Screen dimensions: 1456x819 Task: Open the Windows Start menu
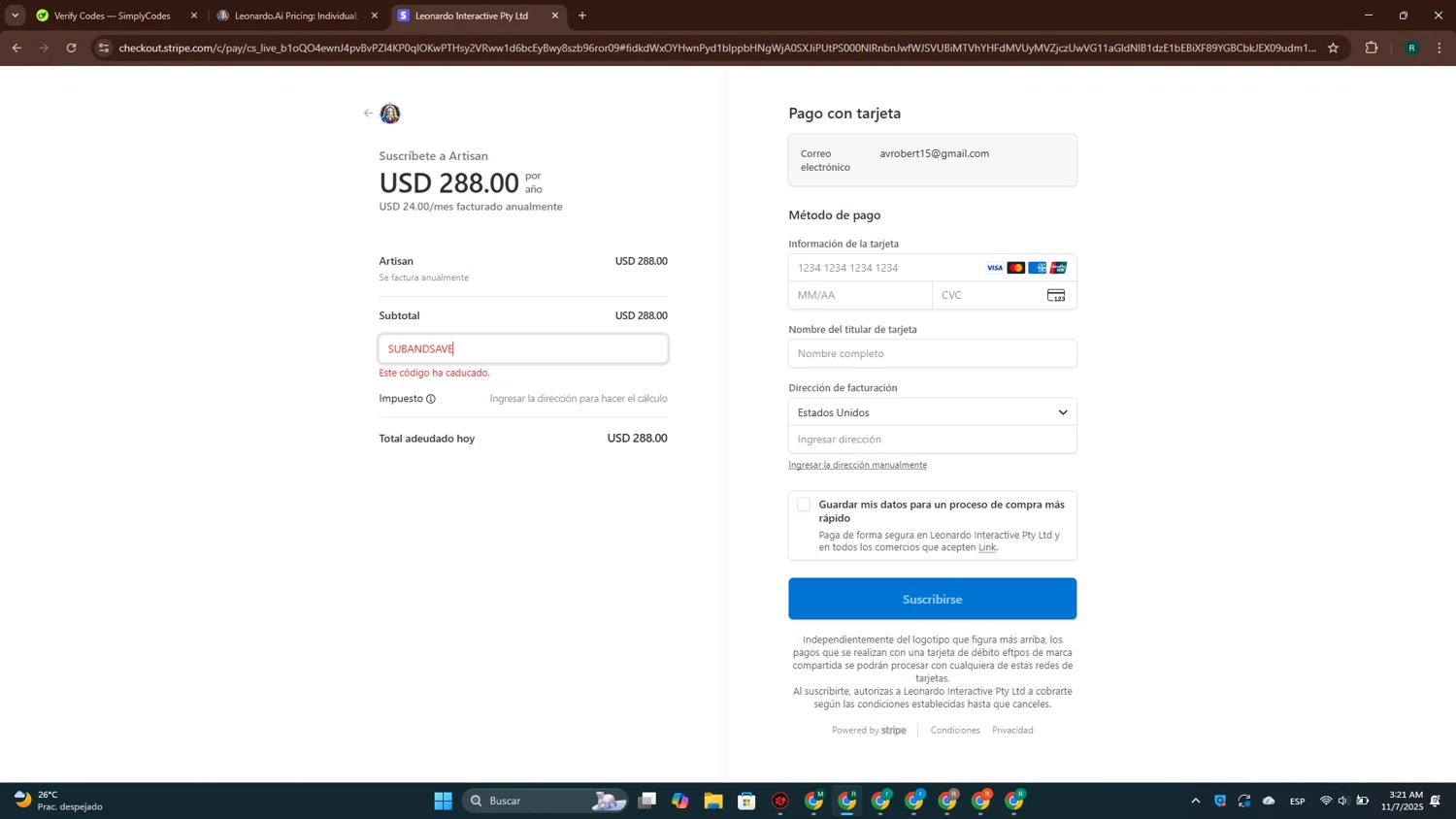coord(444,801)
